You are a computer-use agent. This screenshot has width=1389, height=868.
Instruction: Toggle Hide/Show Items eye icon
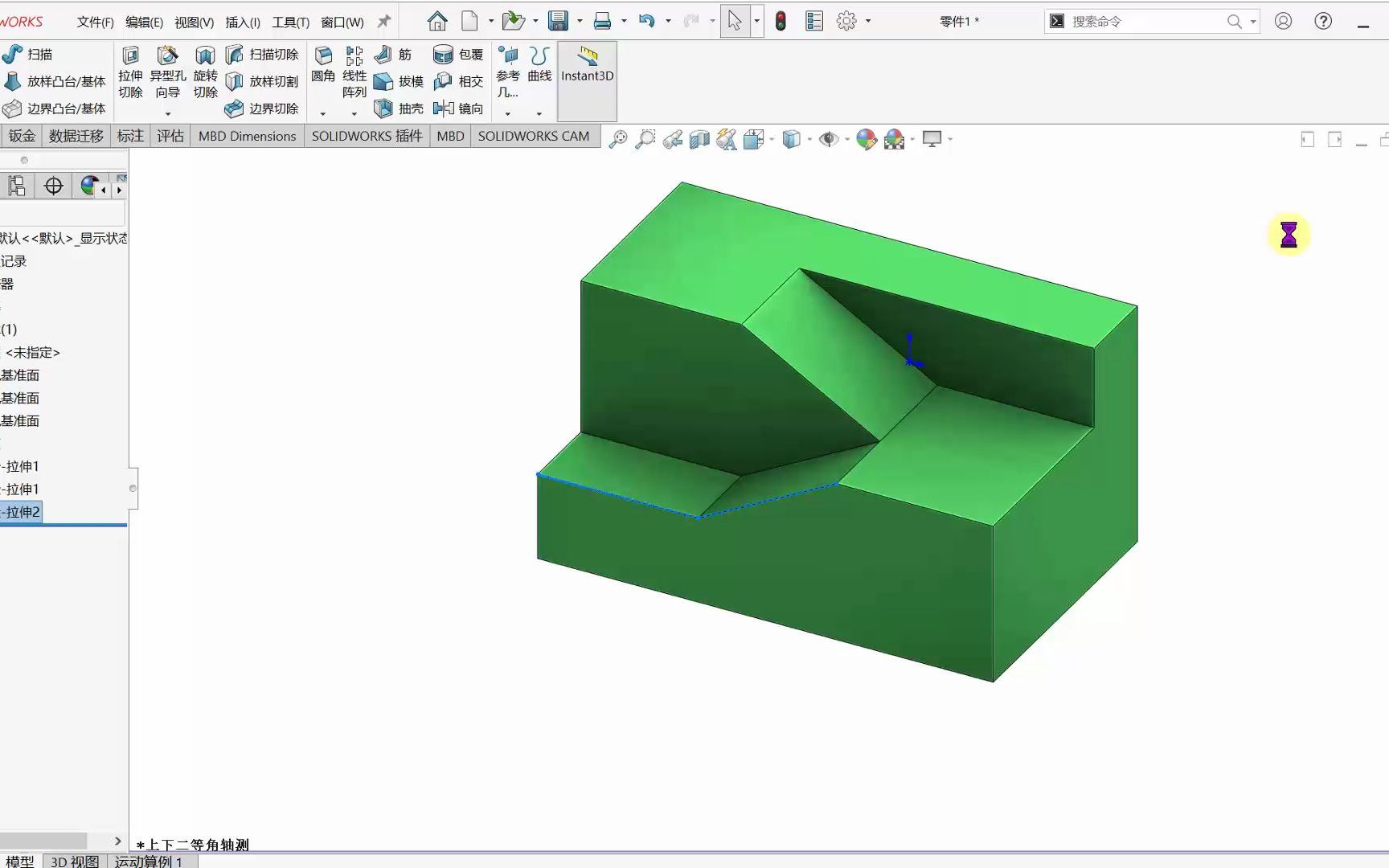tap(828, 138)
